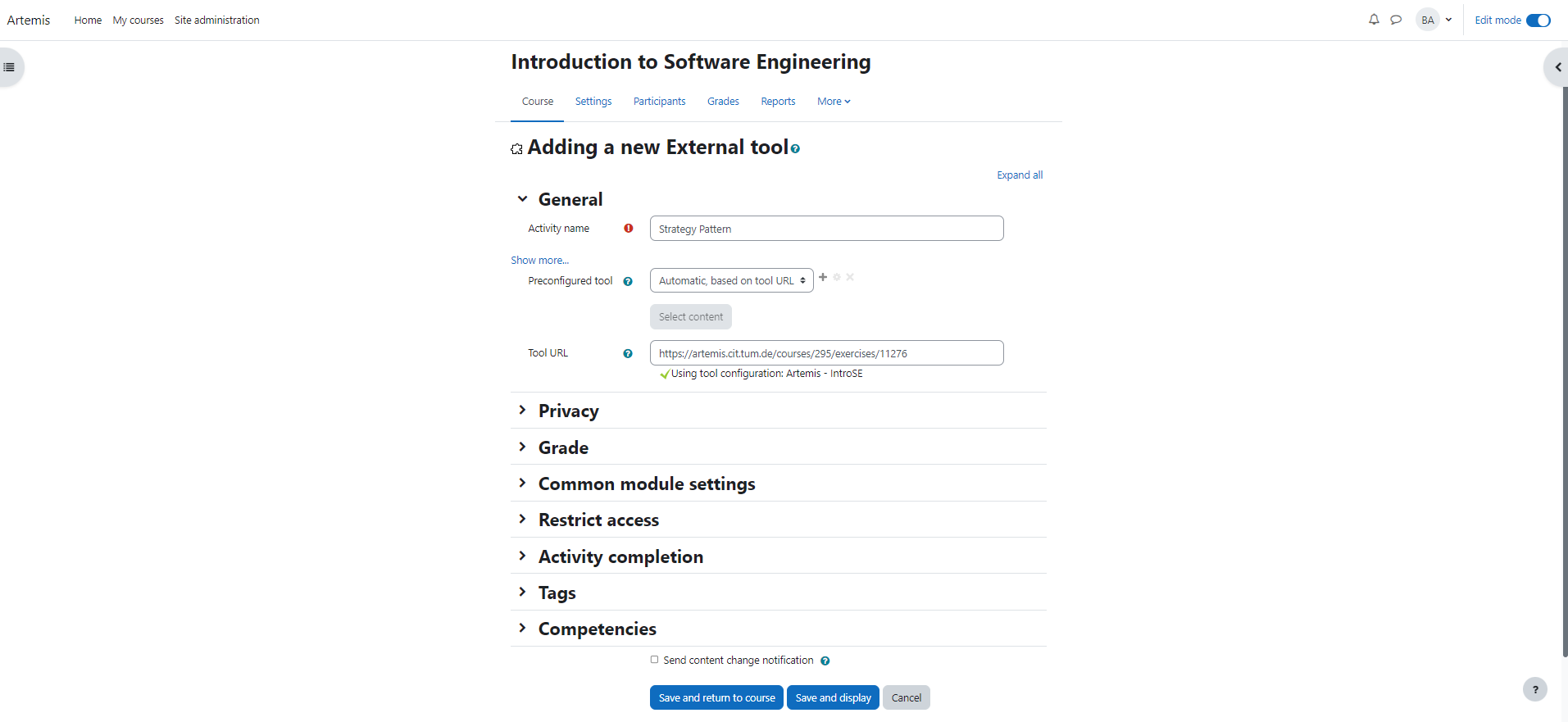Open the notifications bell icon

pos(1374,20)
